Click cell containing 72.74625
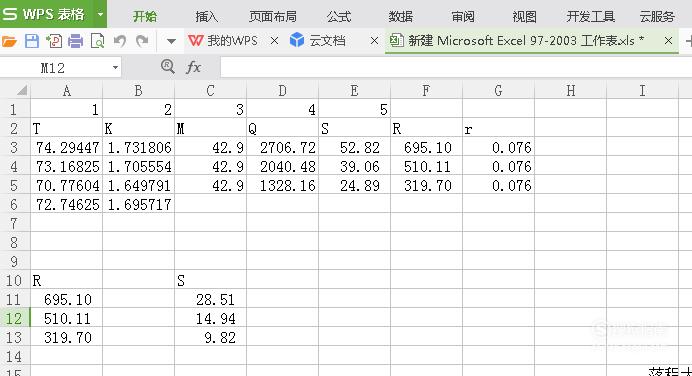The height and width of the screenshot is (376, 692). (x=67, y=204)
